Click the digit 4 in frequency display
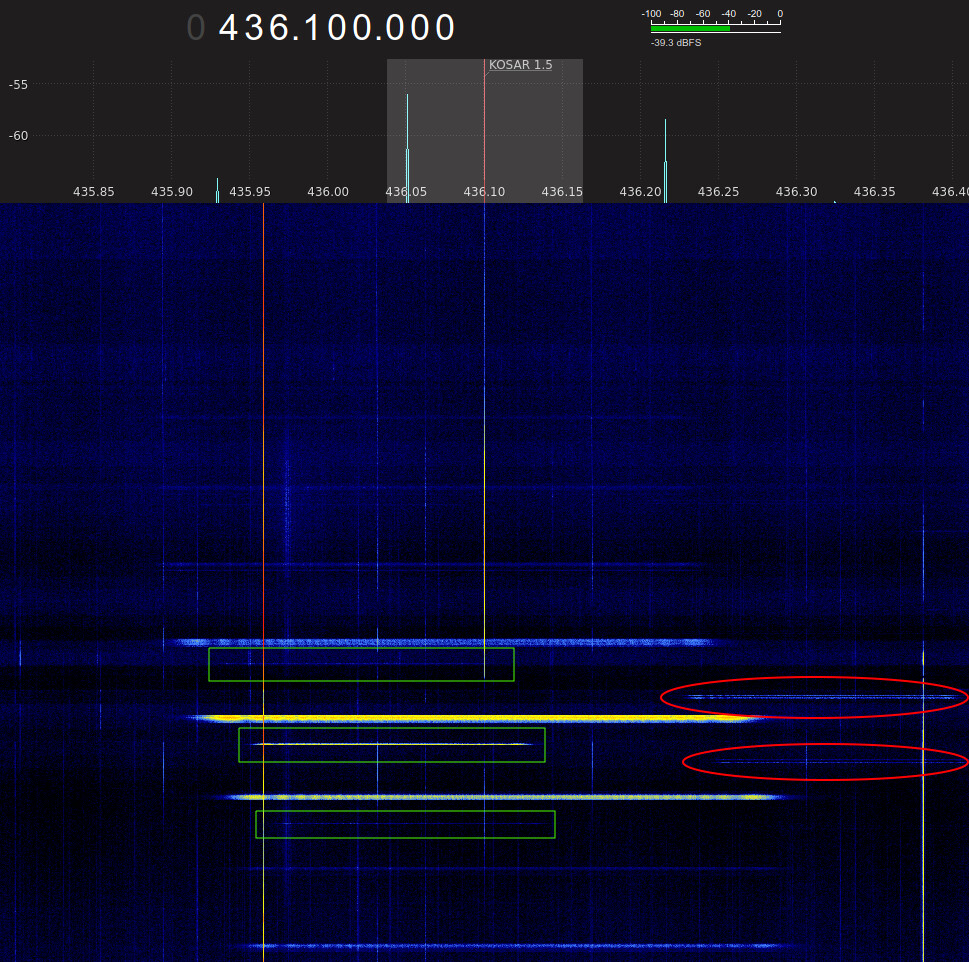This screenshot has width=969, height=962. pyautogui.click(x=231, y=28)
